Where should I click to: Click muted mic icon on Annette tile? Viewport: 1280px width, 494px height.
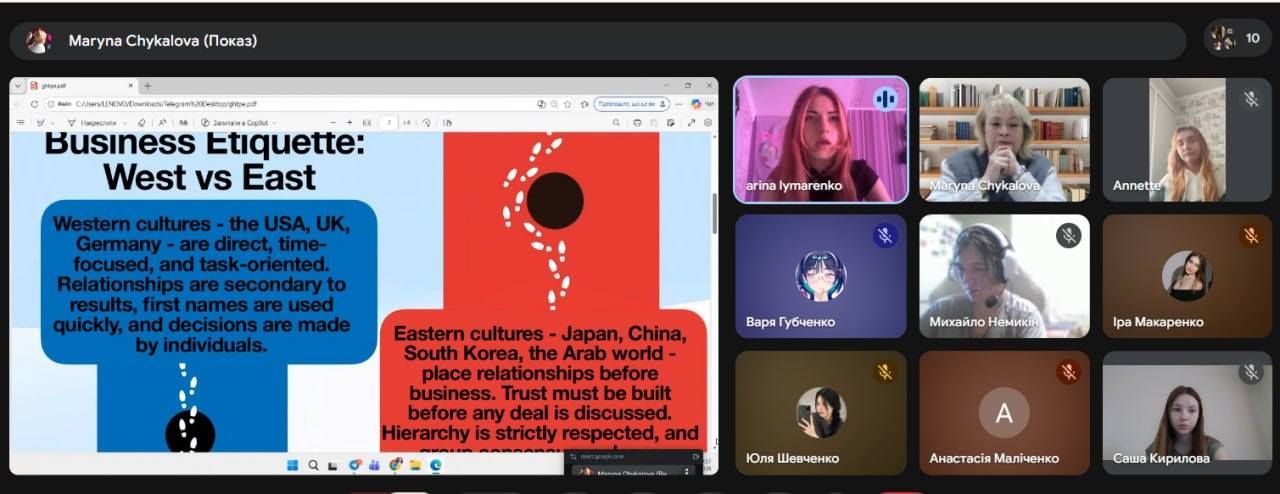tap(1250, 99)
